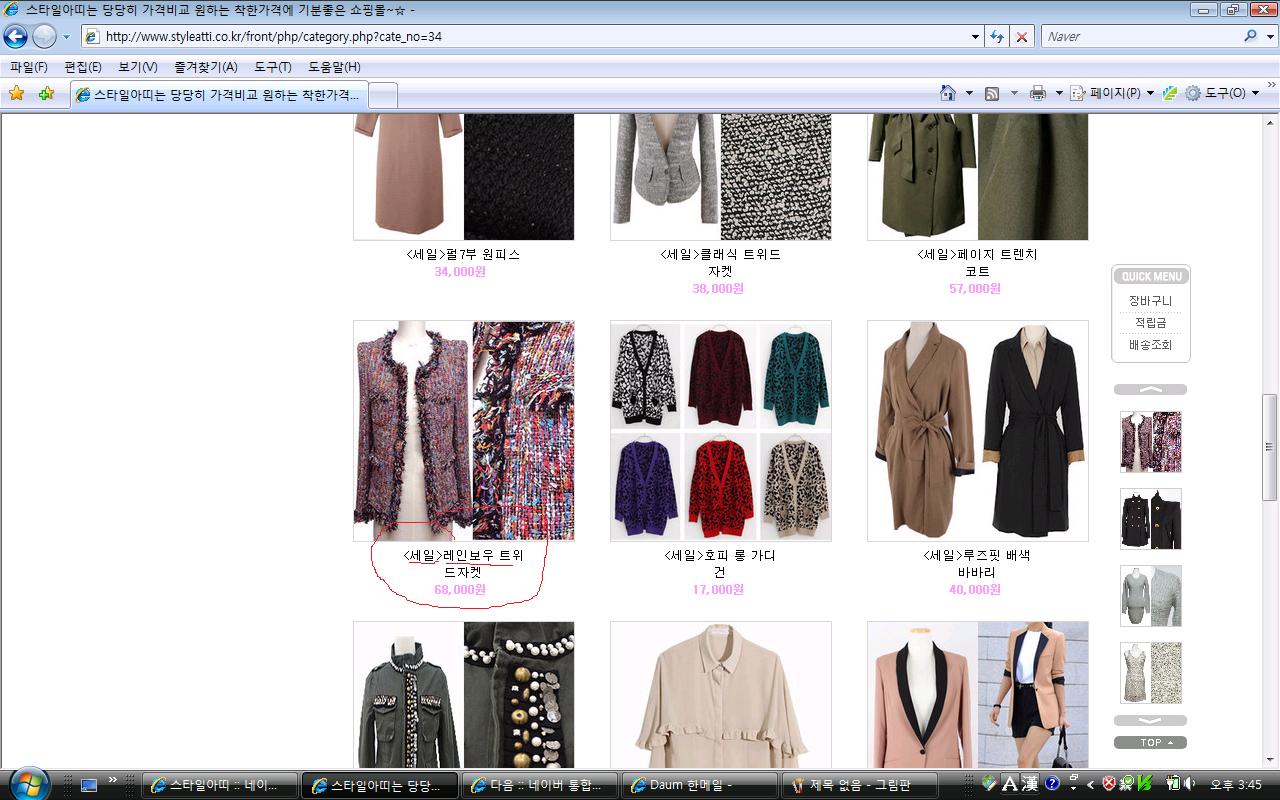This screenshot has width=1280, height=800.
Task: Click the recent items down arrow
Action: 1150,720
